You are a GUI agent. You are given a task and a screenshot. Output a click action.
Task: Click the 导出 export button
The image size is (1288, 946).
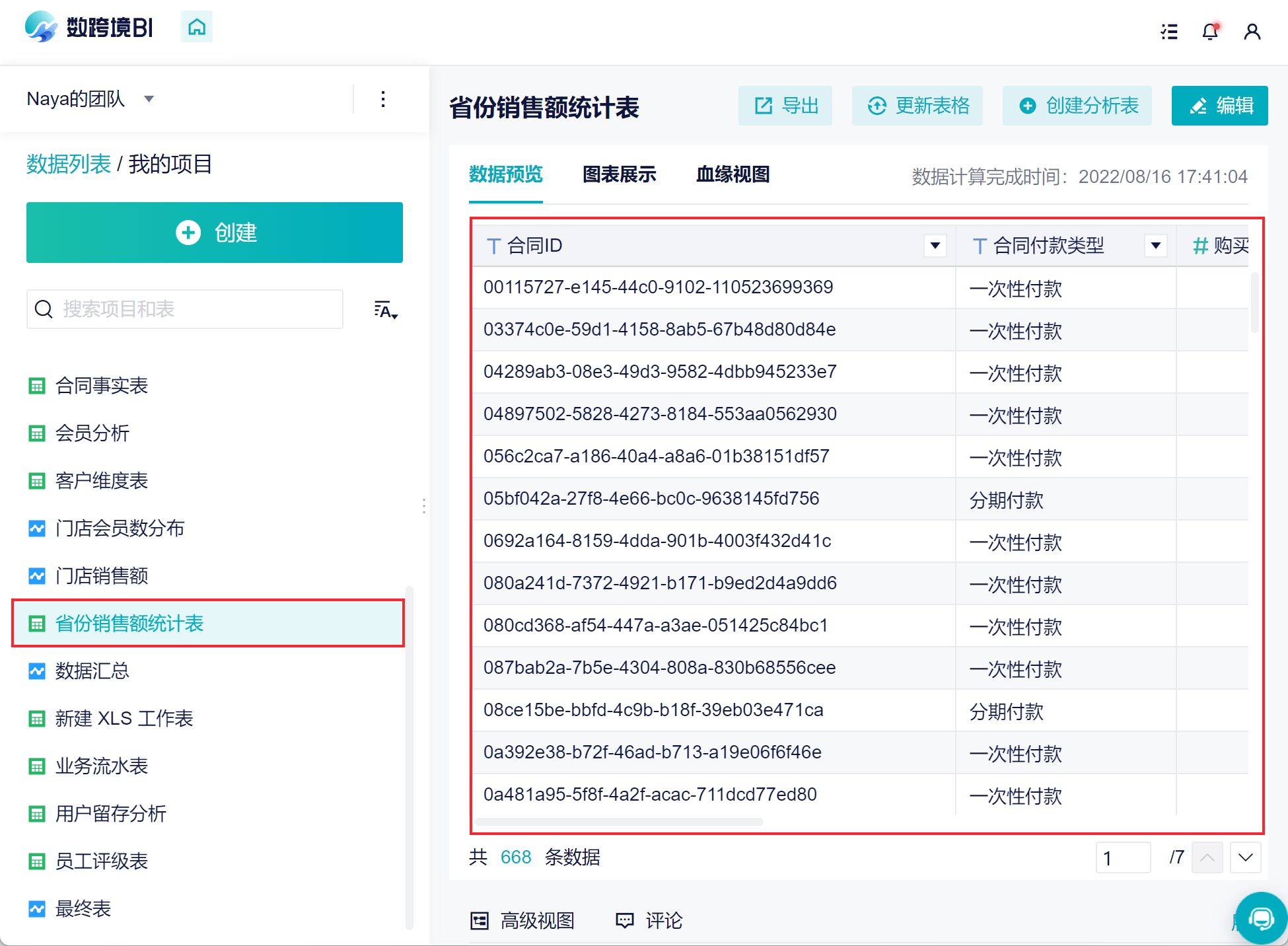coord(785,106)
